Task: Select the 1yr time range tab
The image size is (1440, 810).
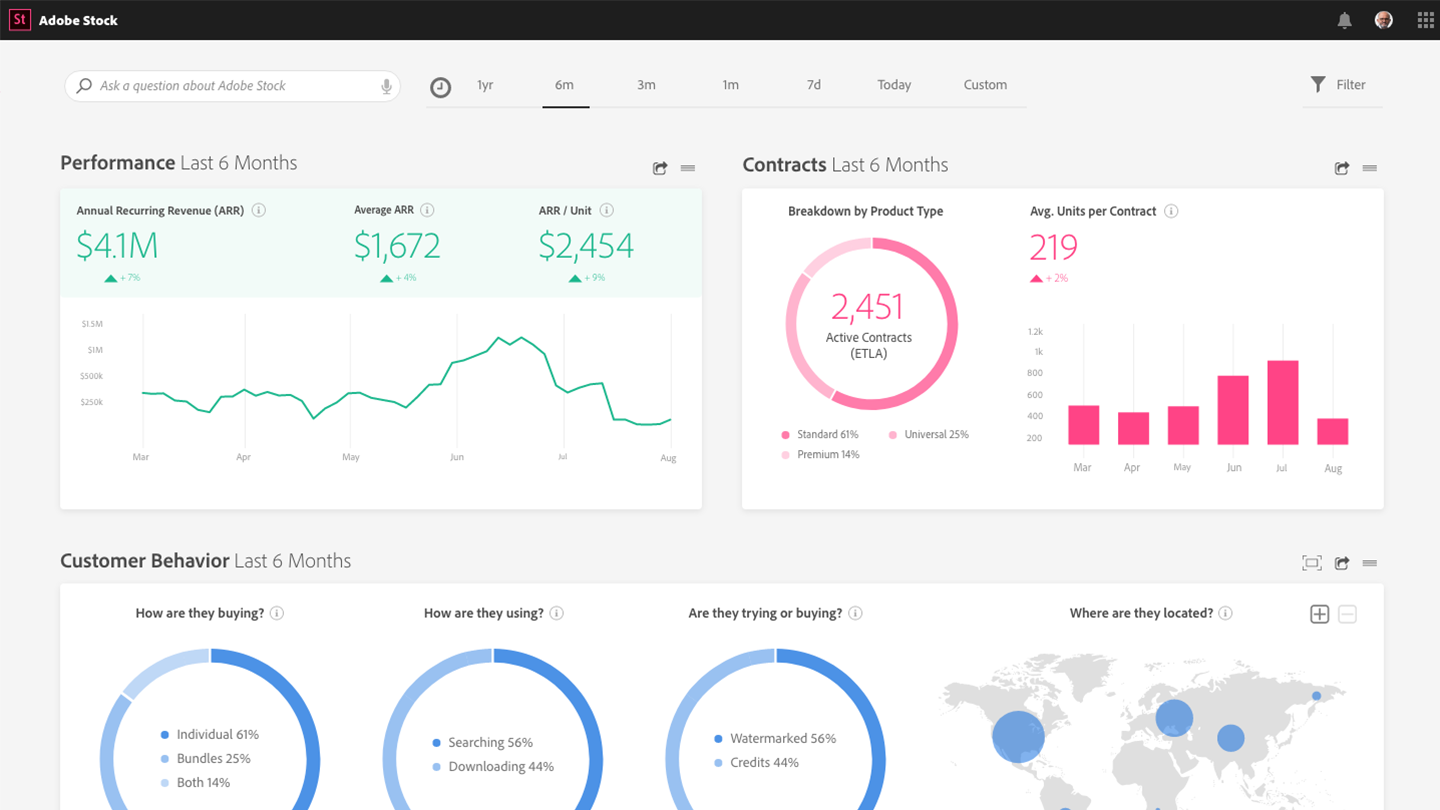Action: [x=485, y=85]
